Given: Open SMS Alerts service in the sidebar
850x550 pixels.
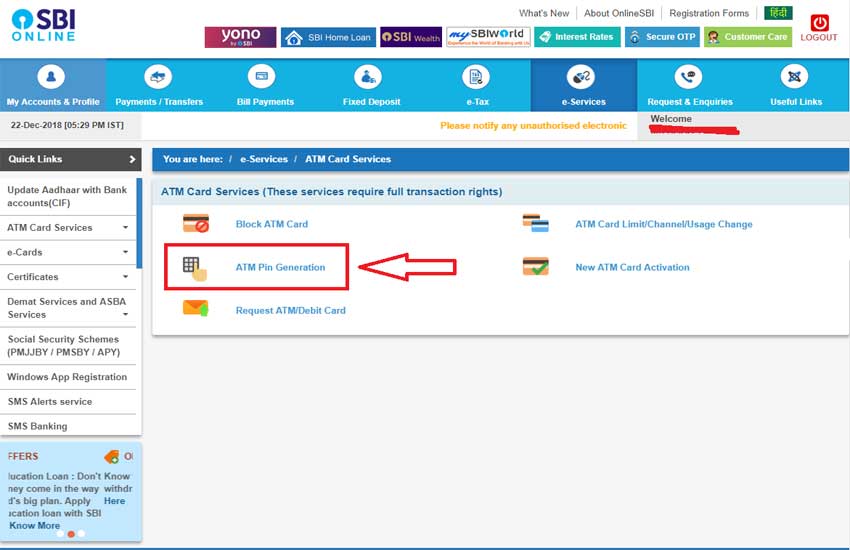Looking at the screenshot, I should pos(68,402).
